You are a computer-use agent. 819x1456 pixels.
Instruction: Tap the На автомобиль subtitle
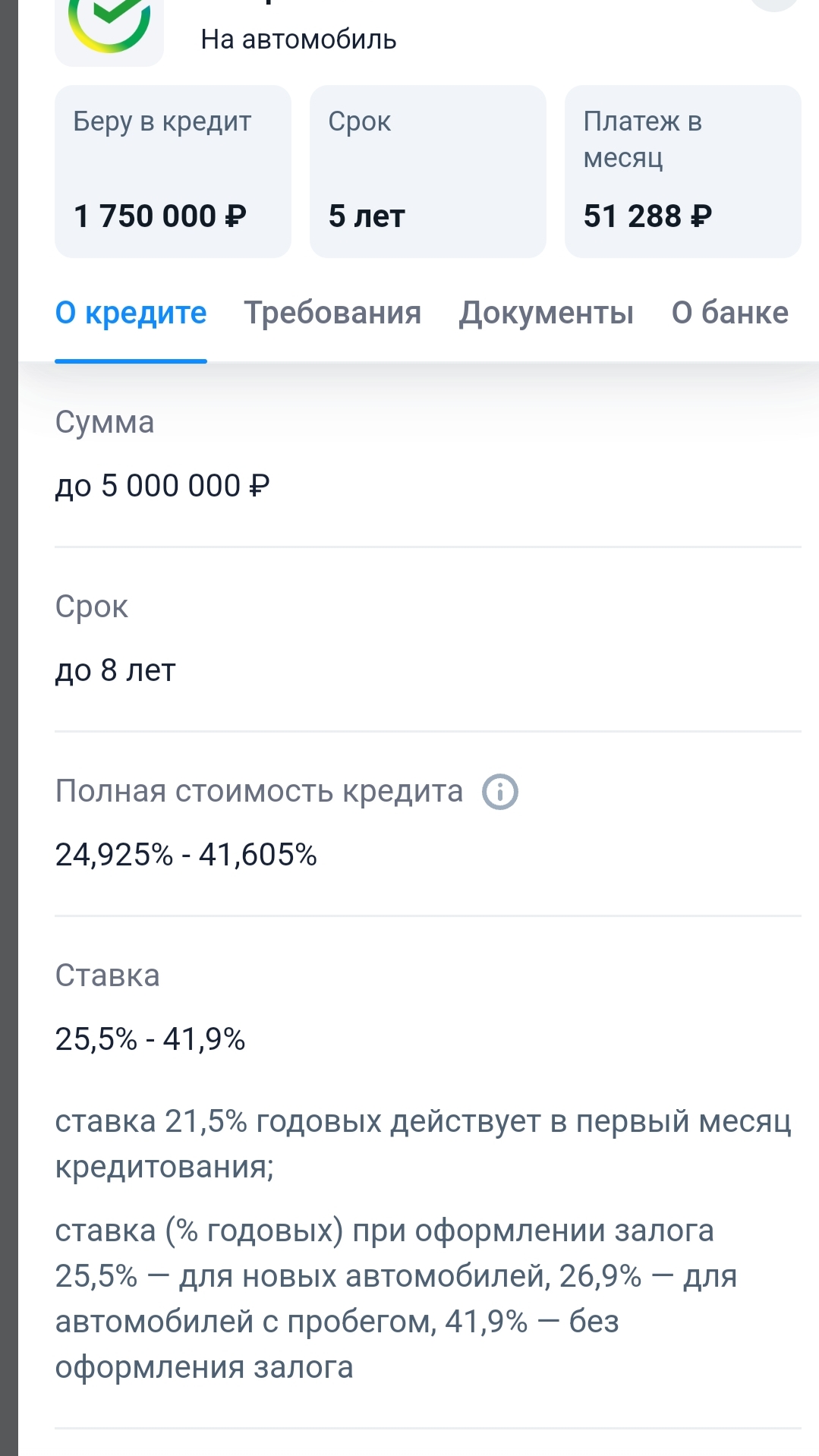[298, 39]
